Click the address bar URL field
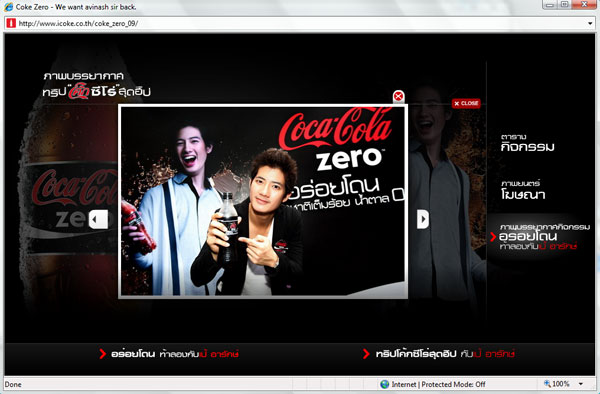Screen dimensions: 600x394 tap(300, 23)
